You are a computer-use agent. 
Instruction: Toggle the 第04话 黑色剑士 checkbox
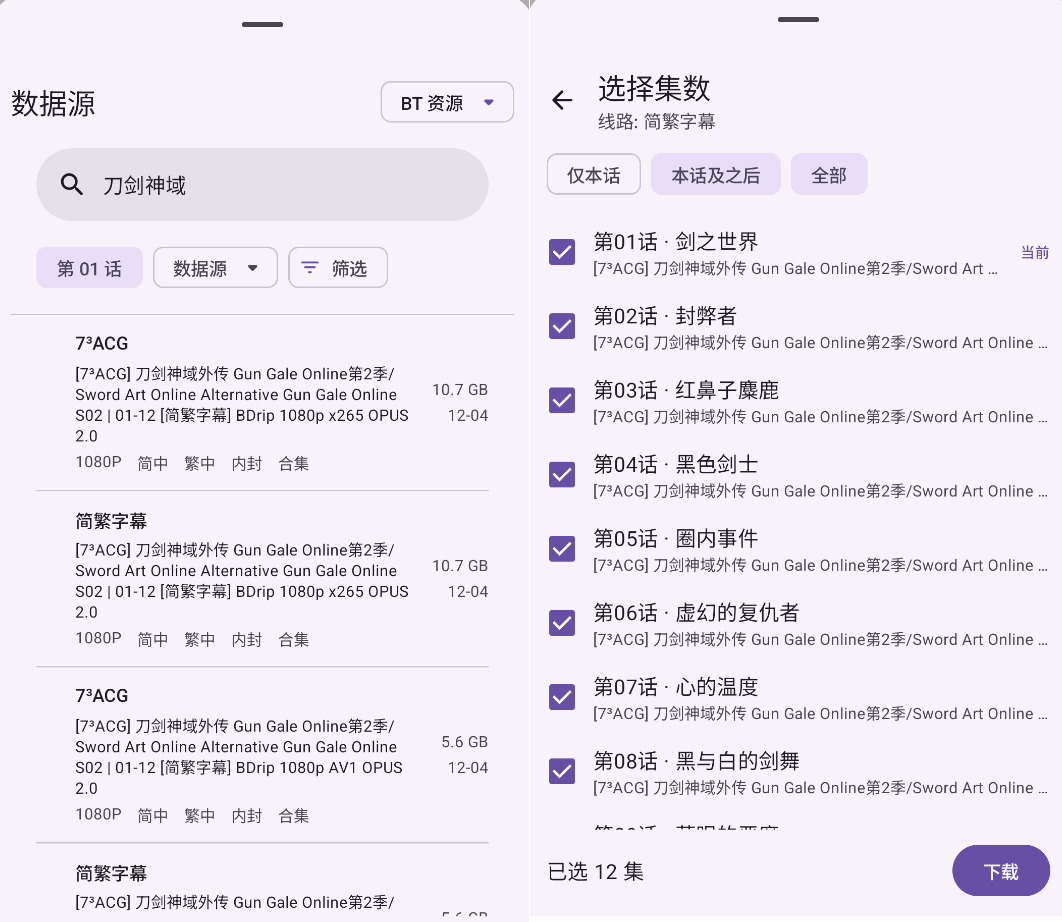(x=562, y=474)
